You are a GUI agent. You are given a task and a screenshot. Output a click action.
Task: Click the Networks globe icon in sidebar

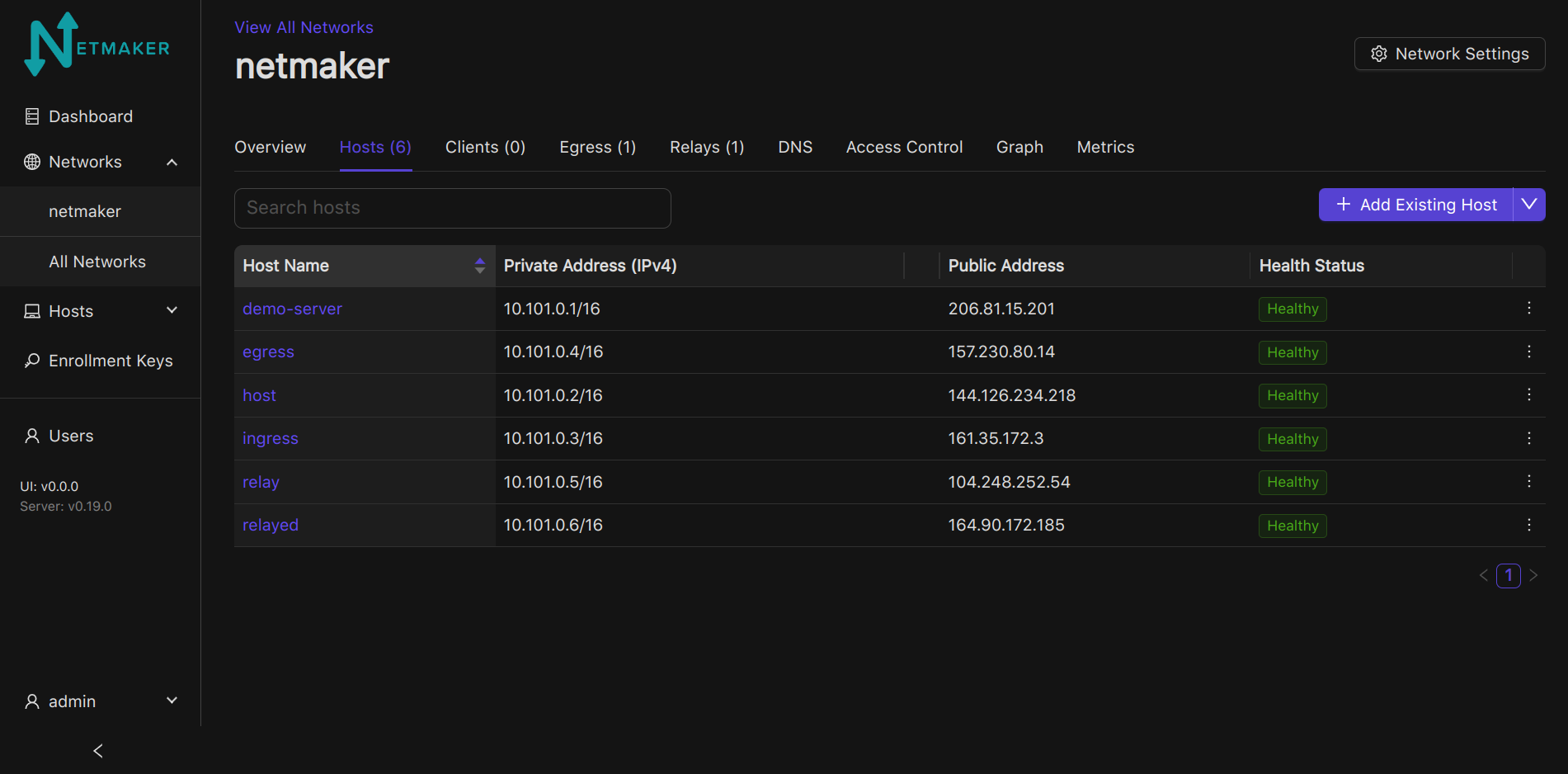(31, 161)
